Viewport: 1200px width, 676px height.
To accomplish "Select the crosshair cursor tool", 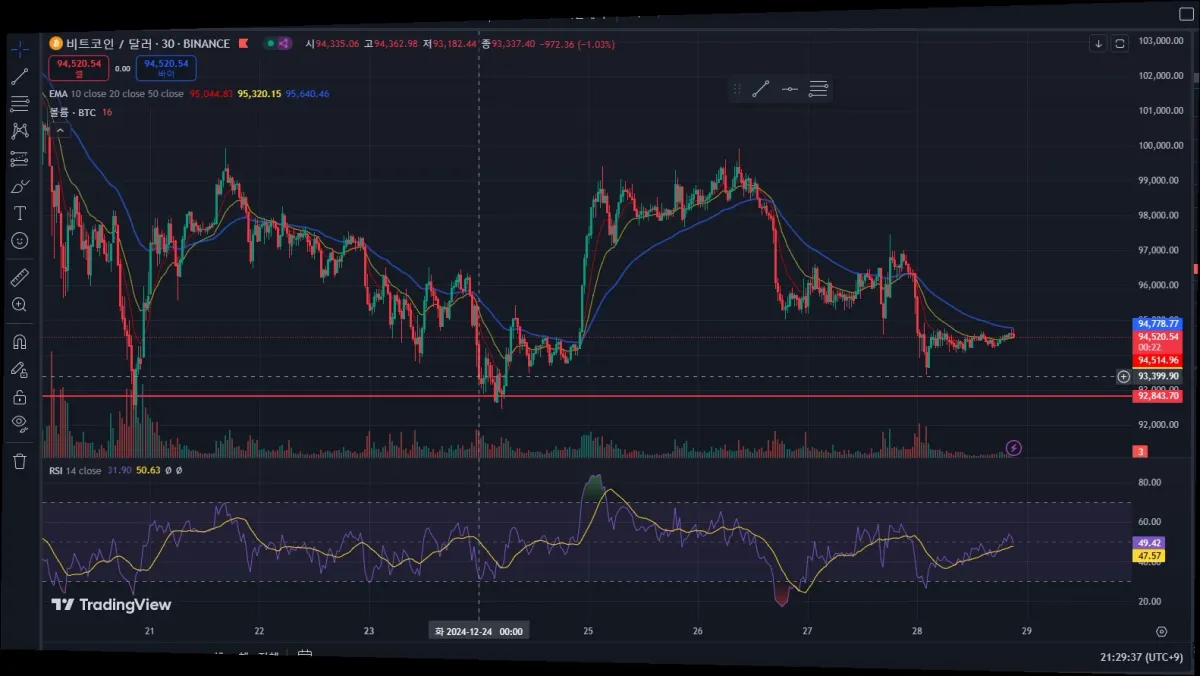I will click(19, 49).
